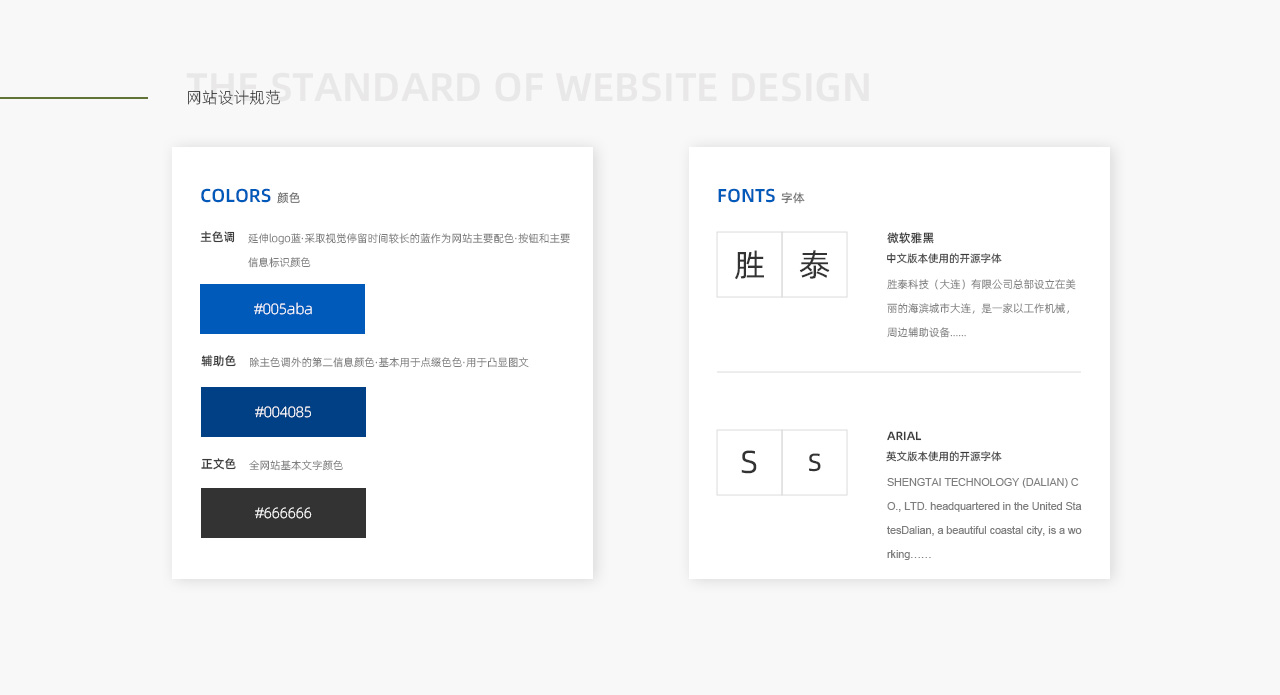Select the 泰 character font sample box

click(814, 264)
